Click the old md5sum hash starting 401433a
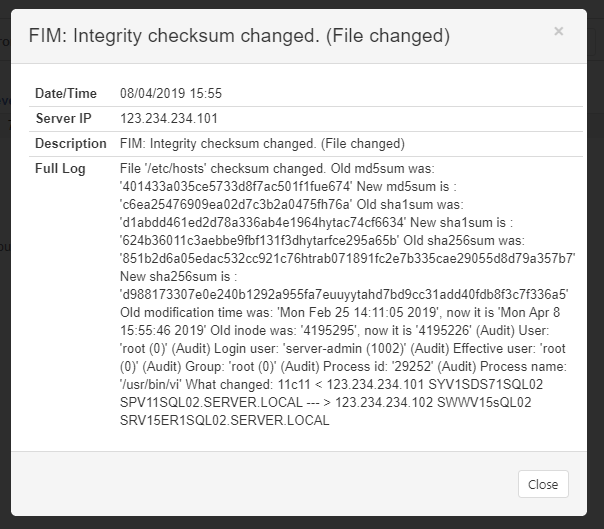 (x=236, y=186)
